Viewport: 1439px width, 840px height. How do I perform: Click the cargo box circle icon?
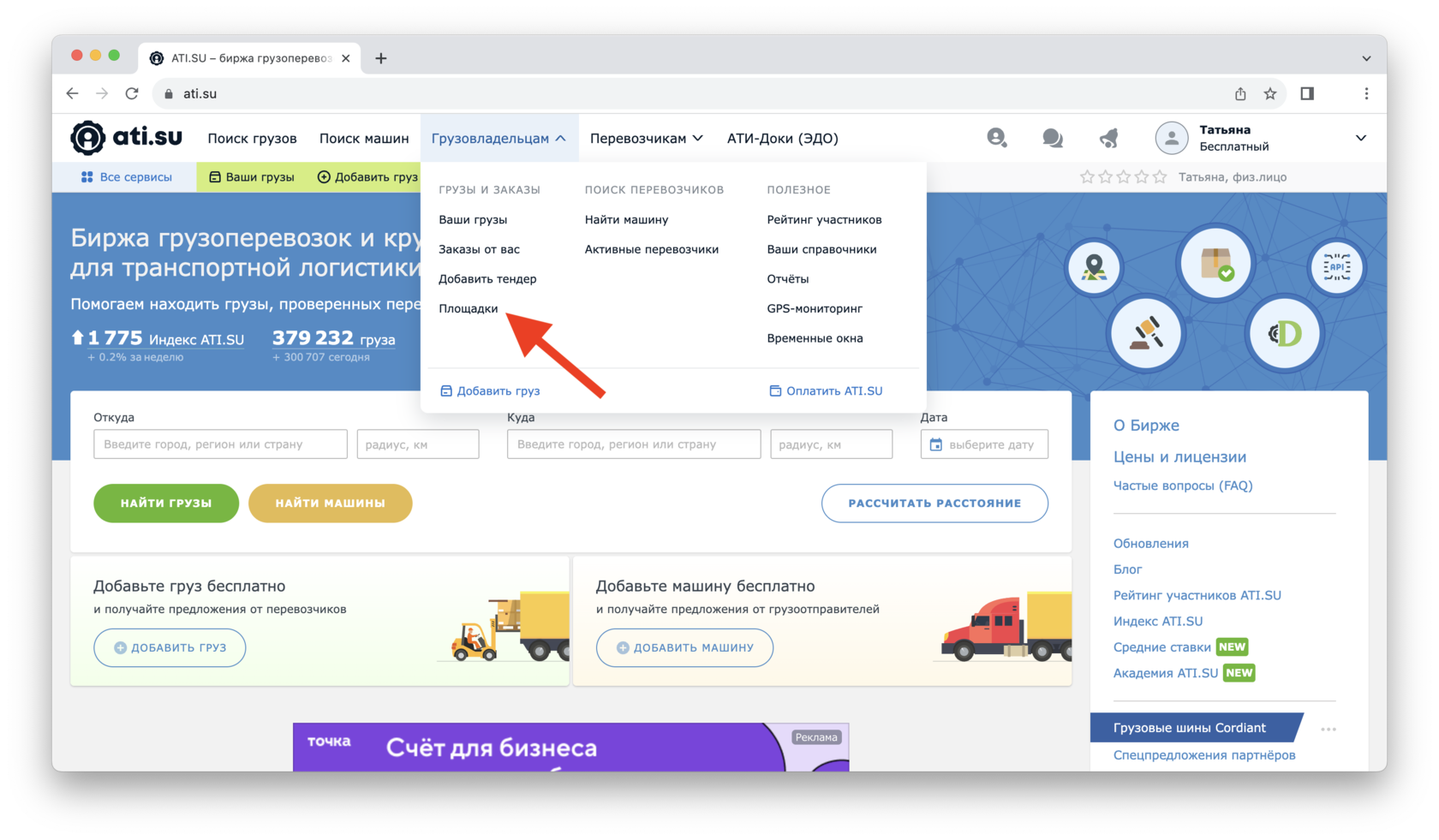tap(1215, 263)
